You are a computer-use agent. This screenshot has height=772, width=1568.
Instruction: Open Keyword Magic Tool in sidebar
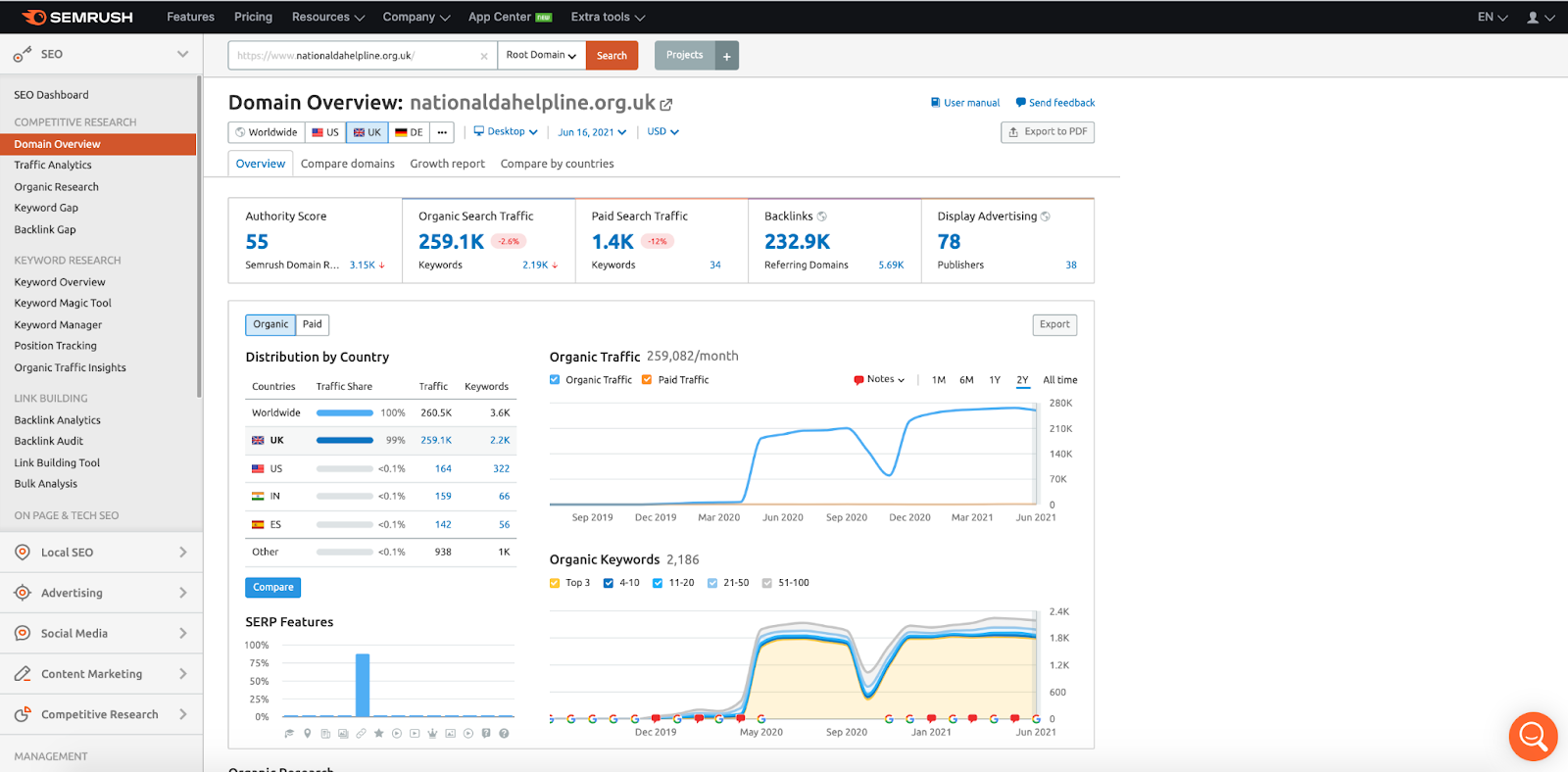(63, 304)
